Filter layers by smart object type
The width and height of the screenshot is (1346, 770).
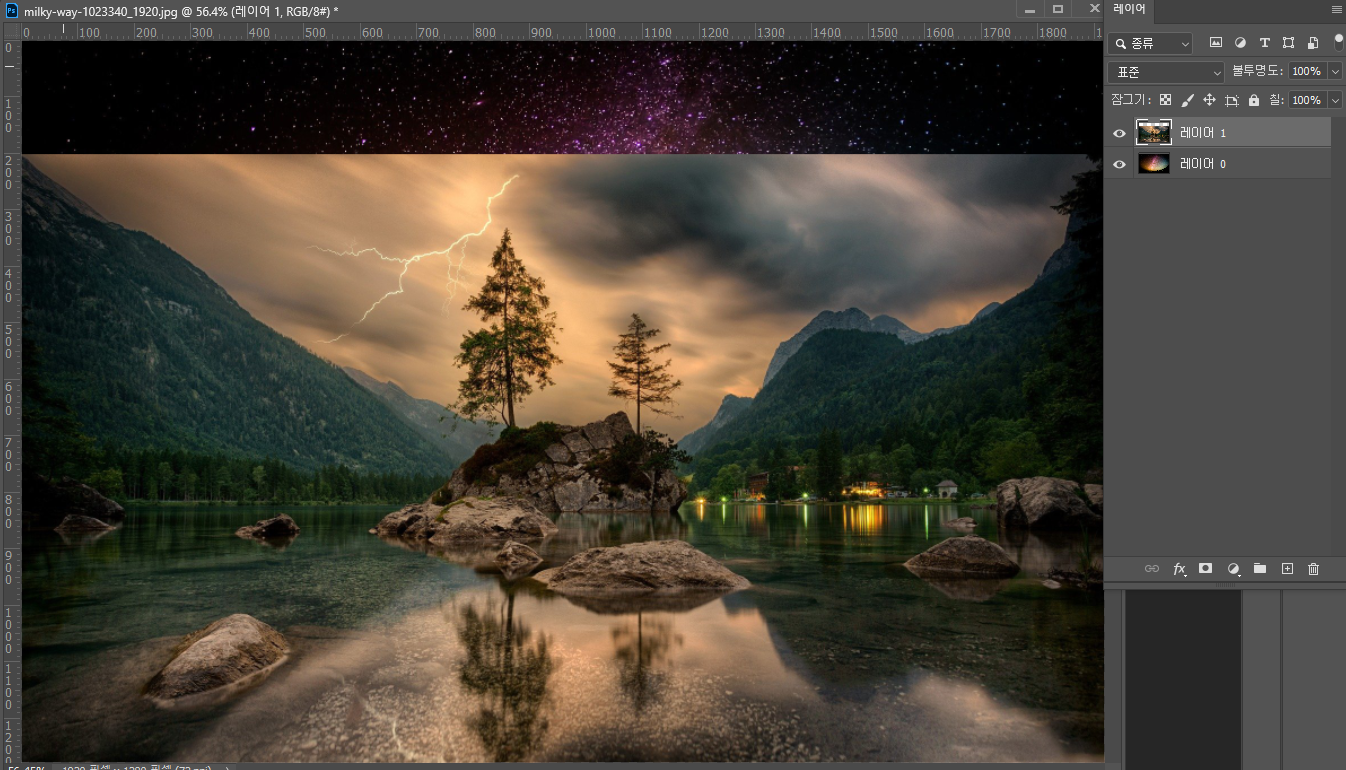click(1312, 43)
